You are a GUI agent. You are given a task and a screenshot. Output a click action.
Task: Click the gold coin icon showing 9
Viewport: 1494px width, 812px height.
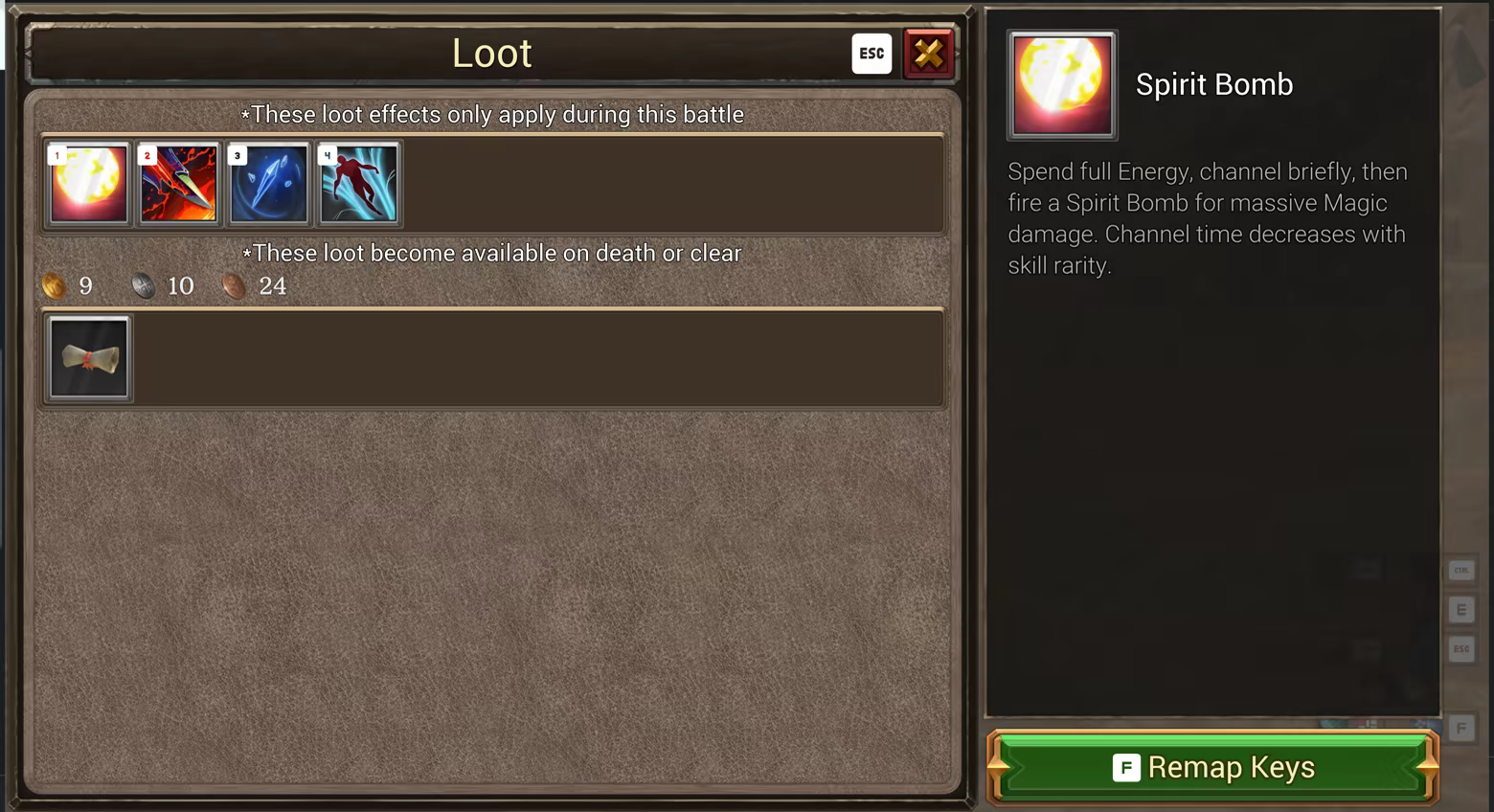coord(54,286)
